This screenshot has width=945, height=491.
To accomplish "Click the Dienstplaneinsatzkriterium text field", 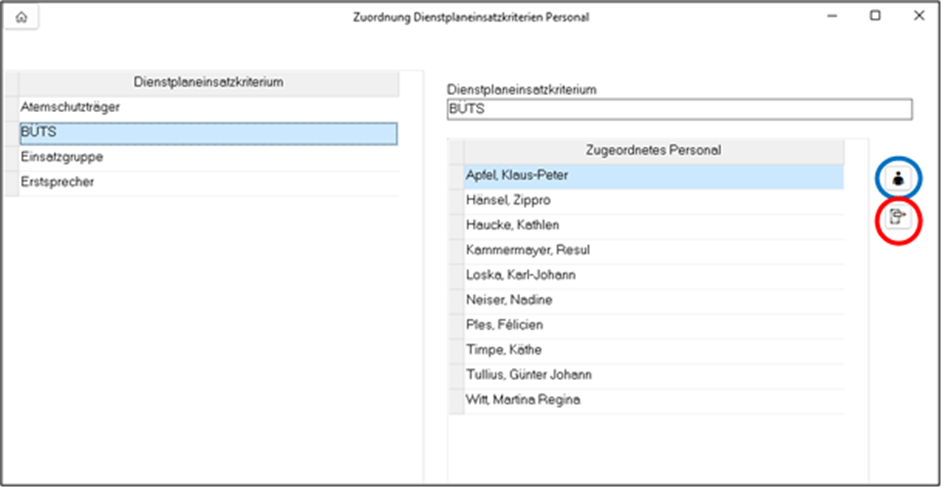I will (680, 109).
